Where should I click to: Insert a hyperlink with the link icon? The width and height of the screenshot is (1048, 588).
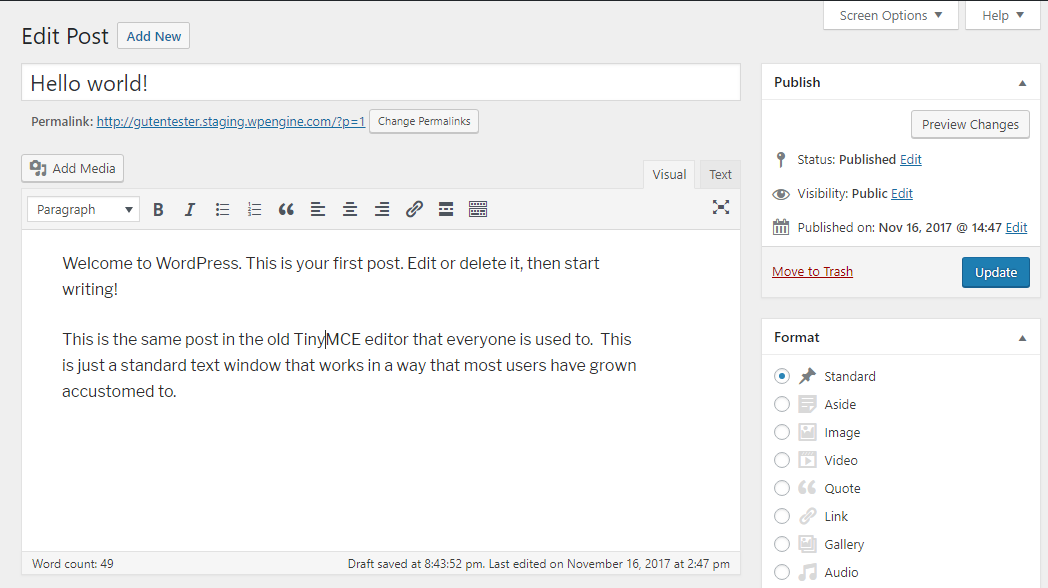click(x=414, y=208)
